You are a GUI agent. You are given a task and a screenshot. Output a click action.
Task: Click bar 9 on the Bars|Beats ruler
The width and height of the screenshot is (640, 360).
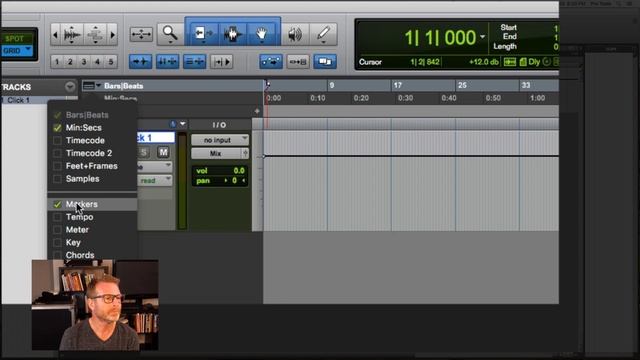point(332,85)
